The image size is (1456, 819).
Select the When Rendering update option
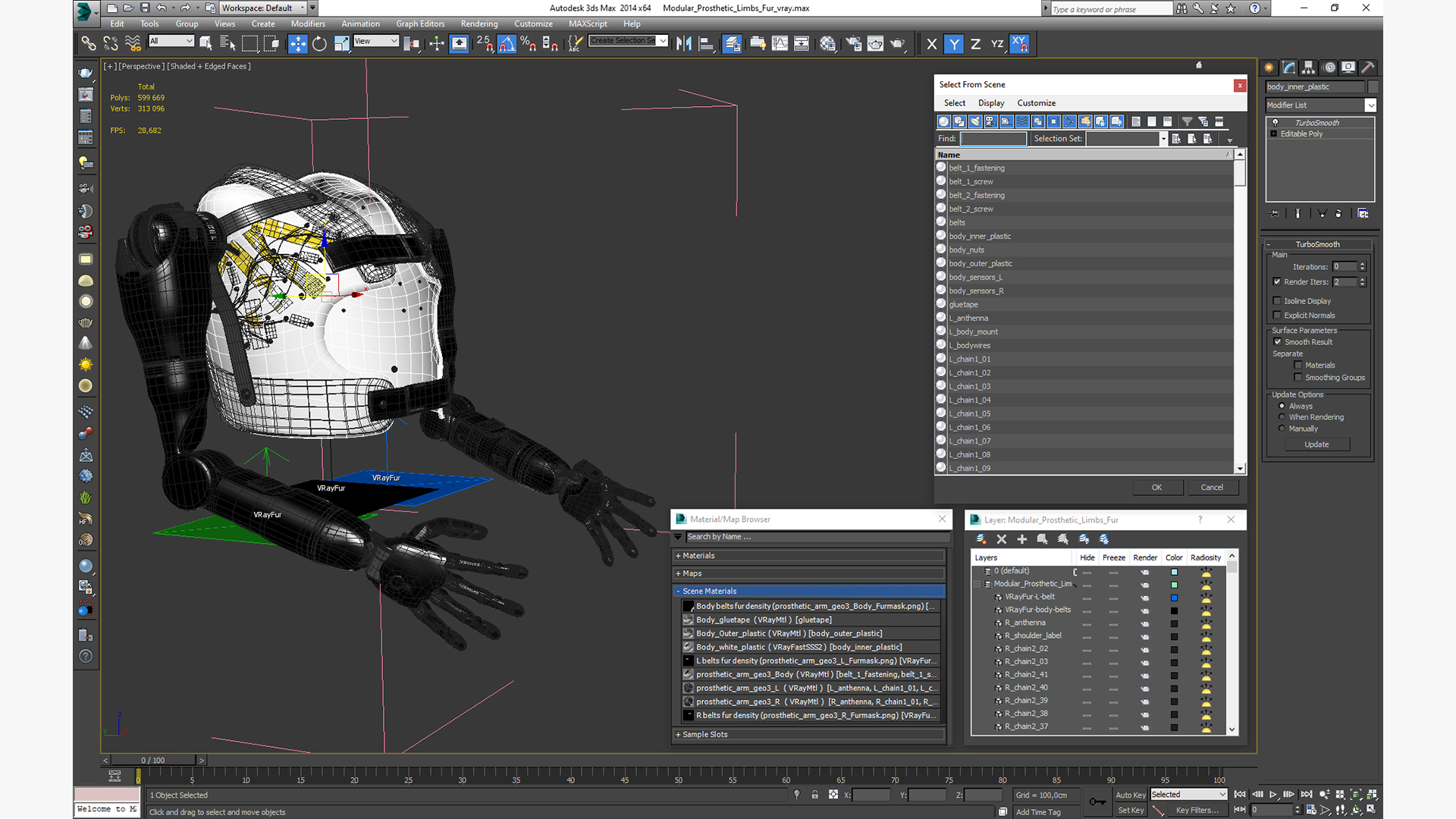(x=1282, y=417)
